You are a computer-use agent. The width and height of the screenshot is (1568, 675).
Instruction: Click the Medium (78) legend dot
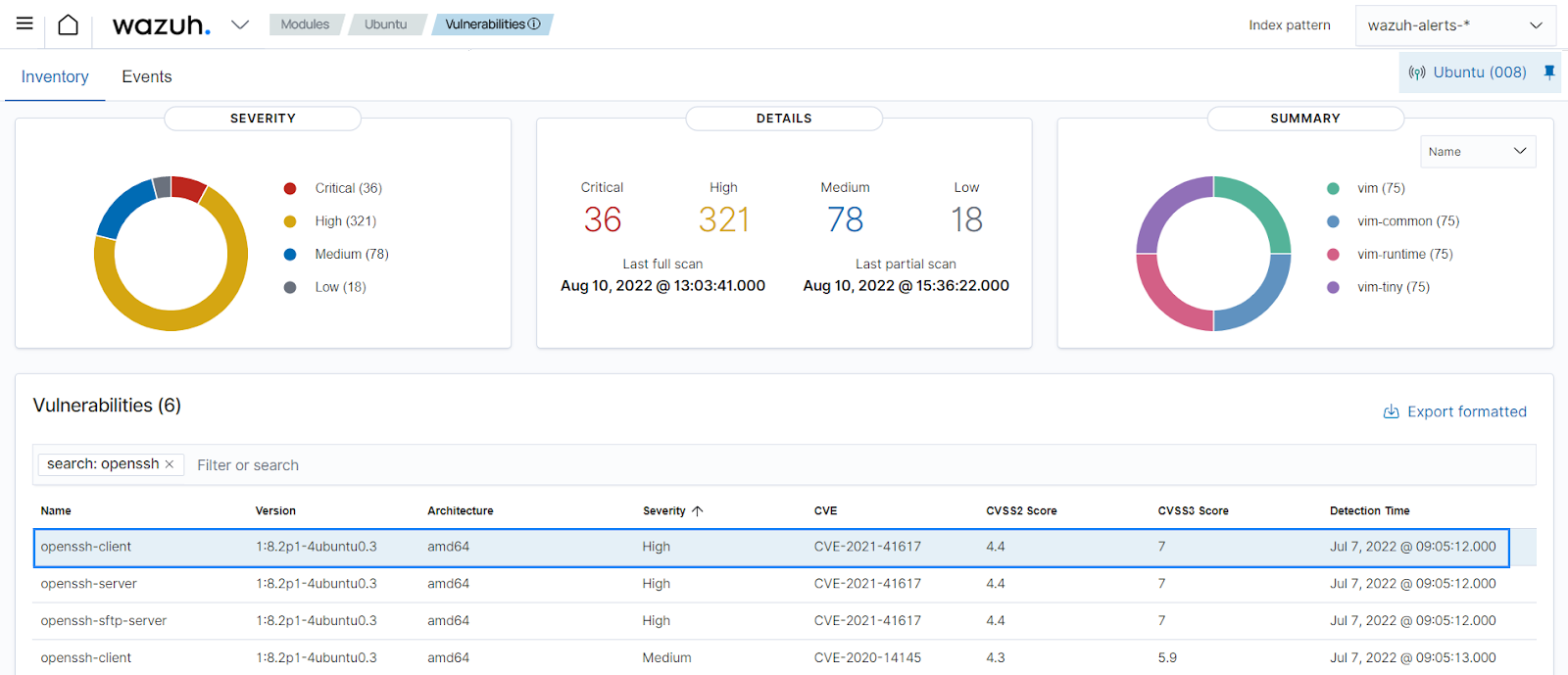coord(290,255)
